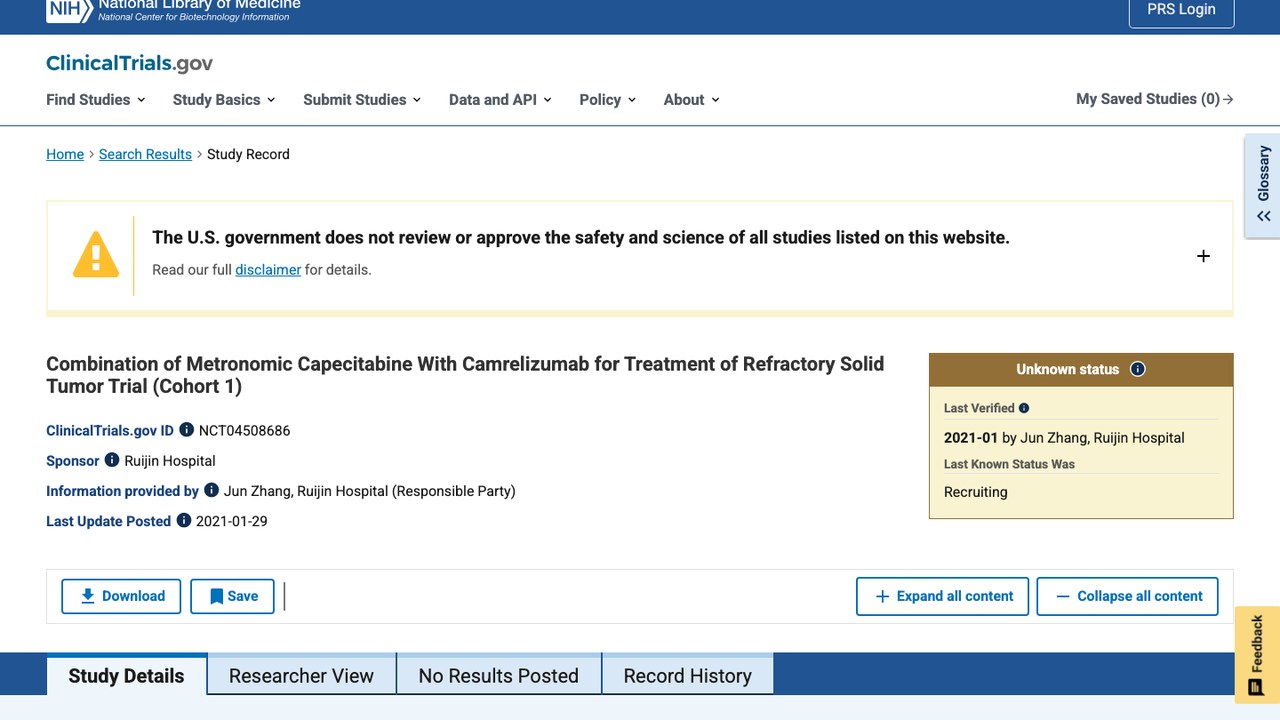The image size is (1280, 720).
Task: Click Collapse all content button
Action: tap(1127, 596)
